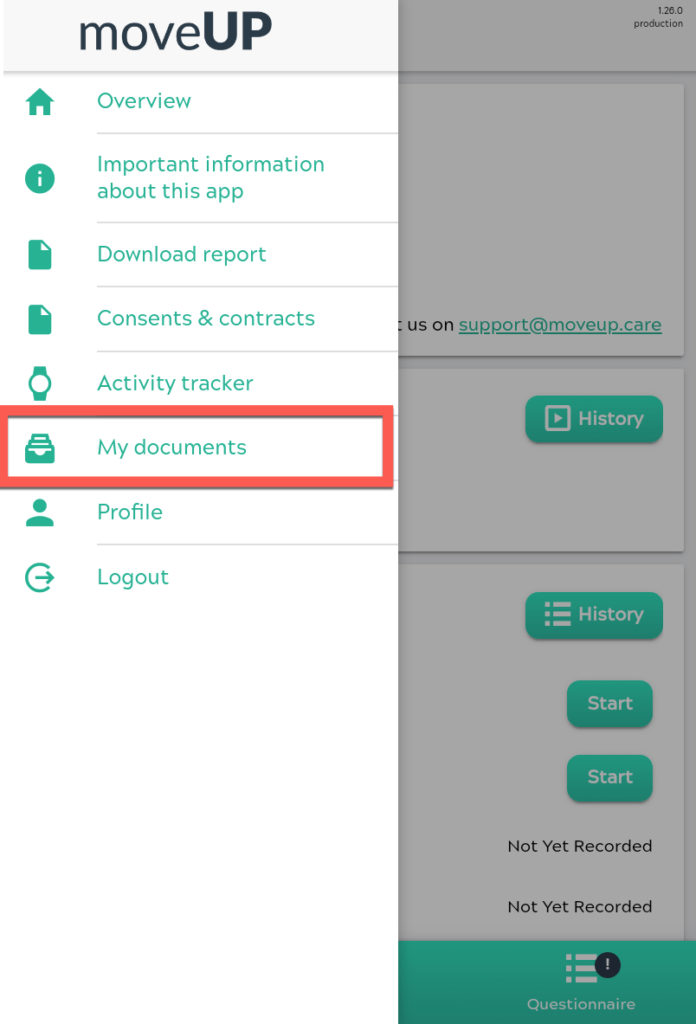The image size is (696, 1024).
Task: Click the first Start button
Action: (610, 703)
